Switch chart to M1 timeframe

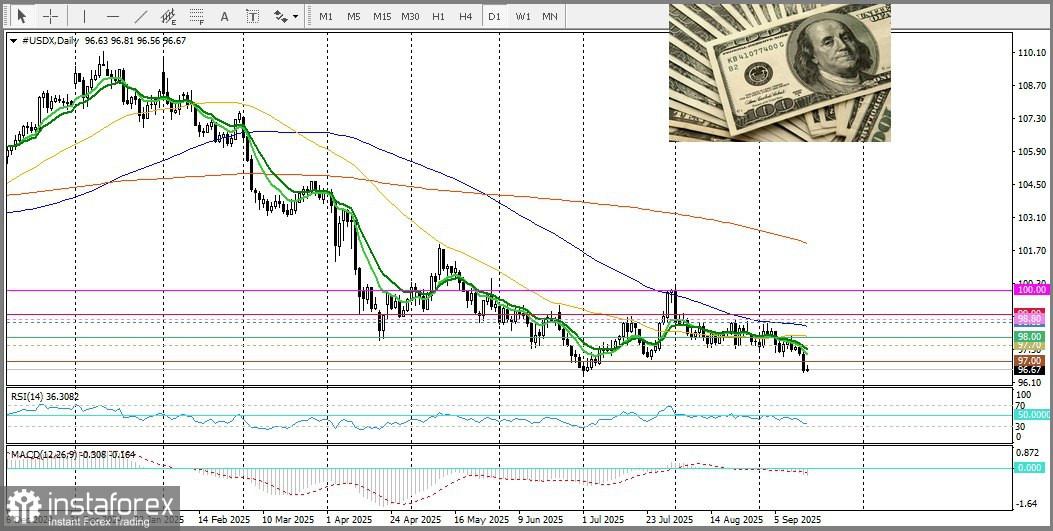326,16
